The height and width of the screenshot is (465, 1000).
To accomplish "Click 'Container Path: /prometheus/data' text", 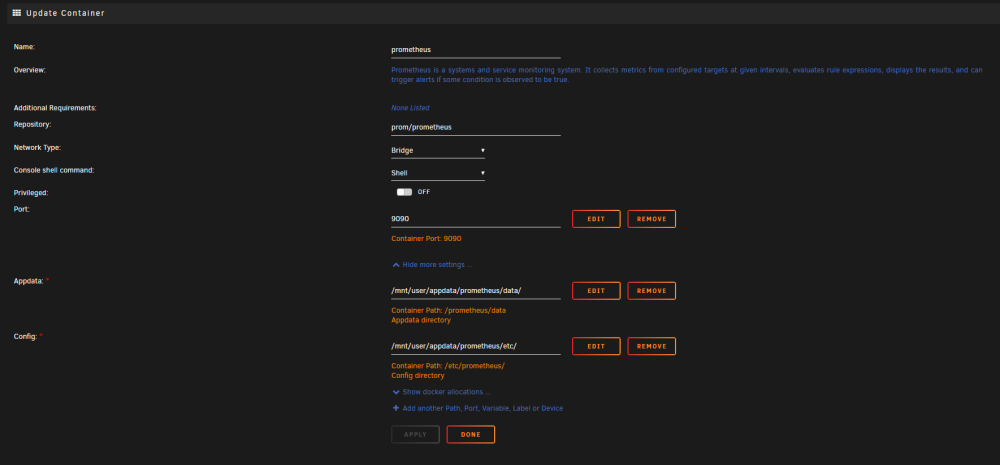I will [448, 311].
